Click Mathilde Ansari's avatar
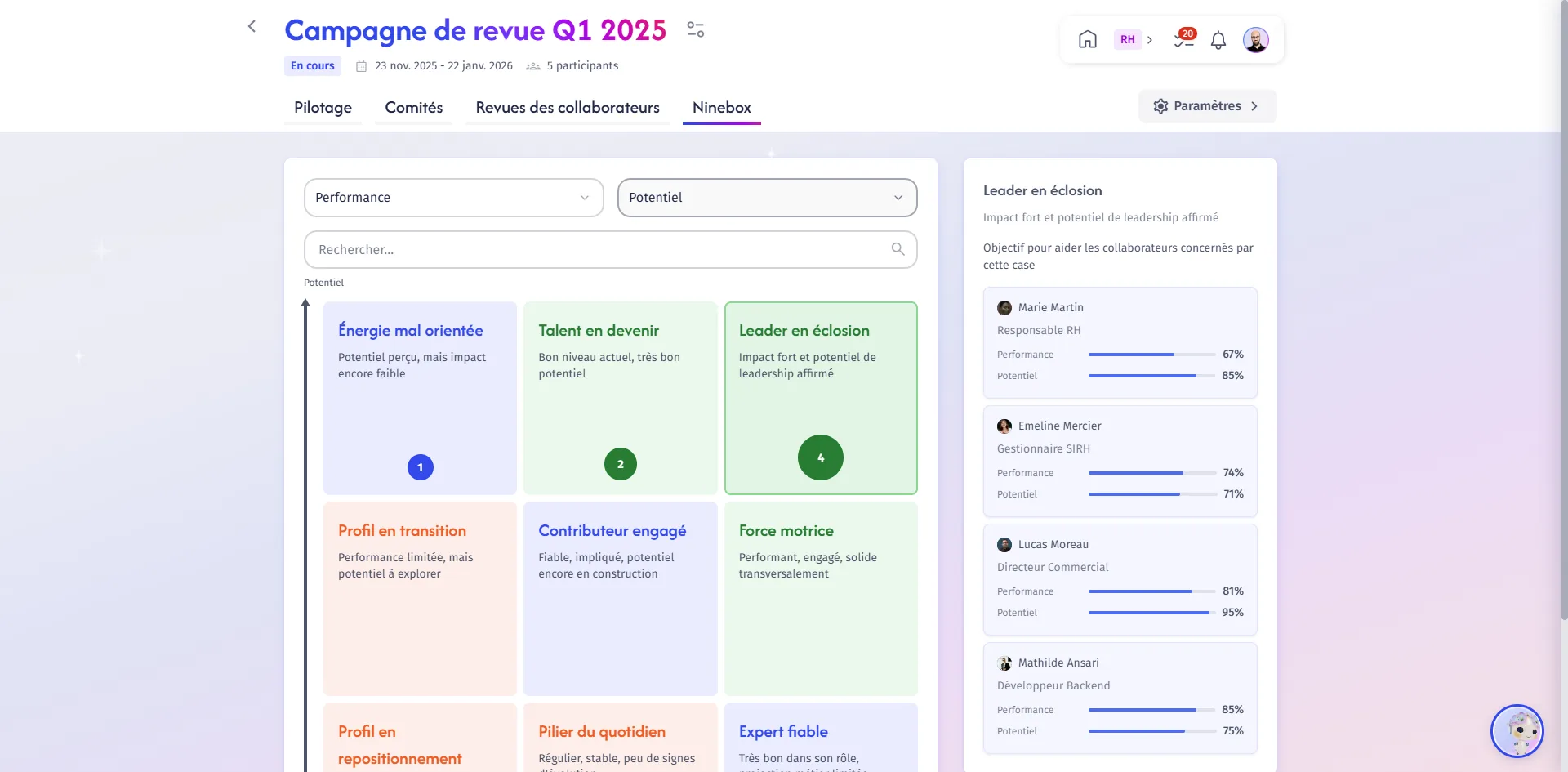The width and height of the screenshot is (1568, 772). point(1004,663)
